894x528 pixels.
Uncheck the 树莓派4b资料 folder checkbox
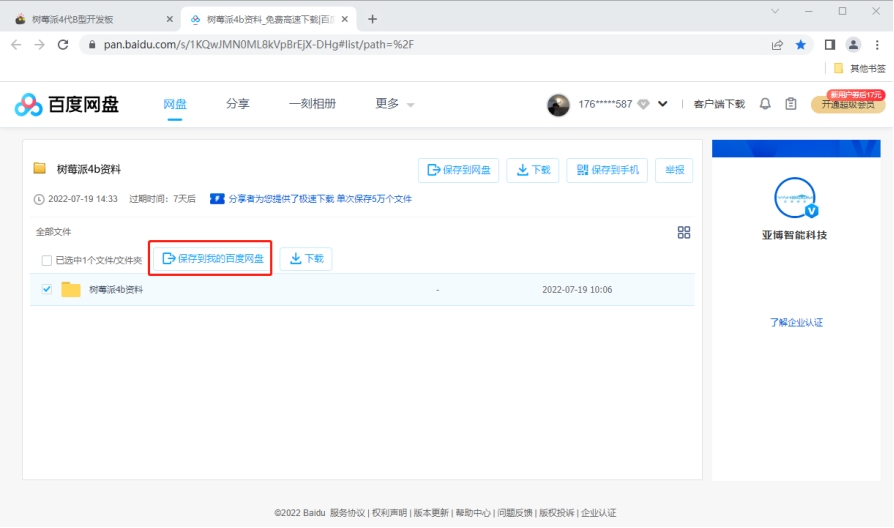pyautogui.click(x=47, y=289)
